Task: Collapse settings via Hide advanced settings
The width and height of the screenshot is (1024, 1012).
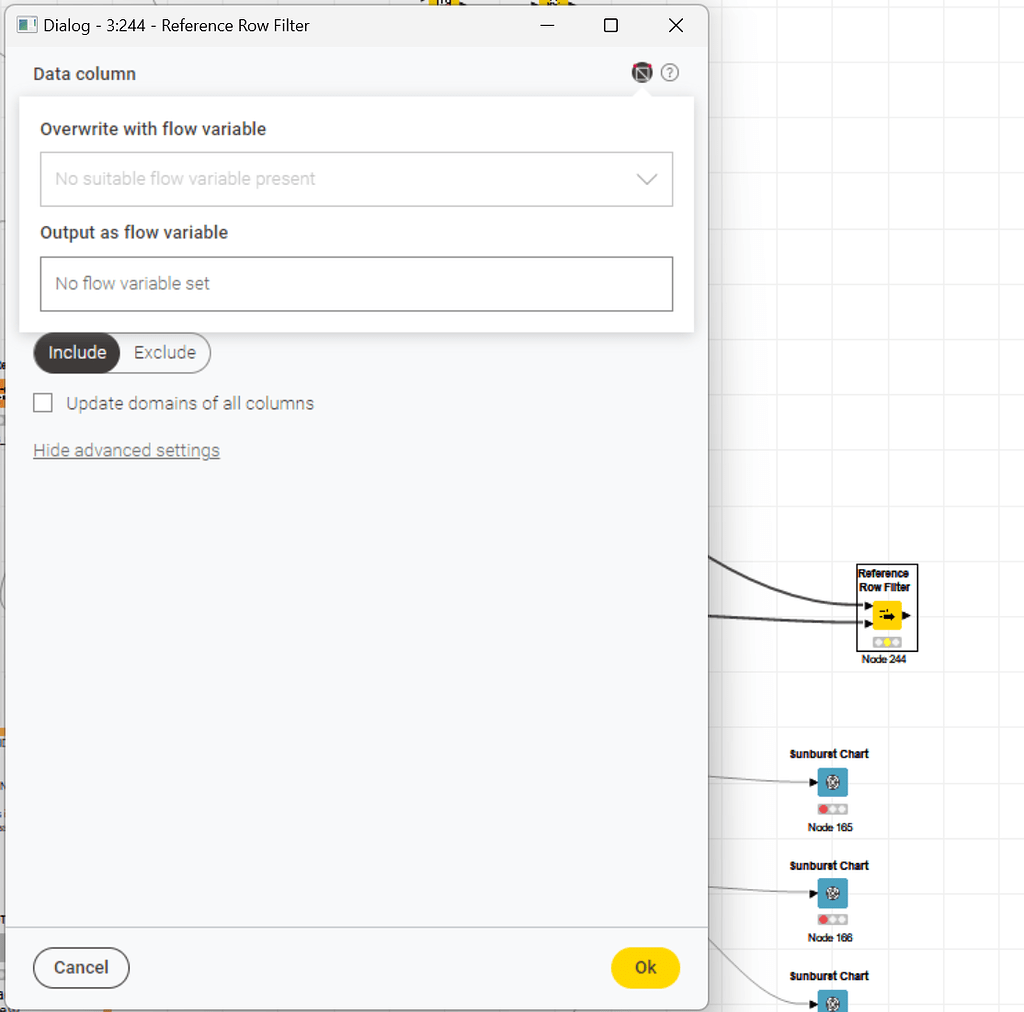Action: (126, 450)
